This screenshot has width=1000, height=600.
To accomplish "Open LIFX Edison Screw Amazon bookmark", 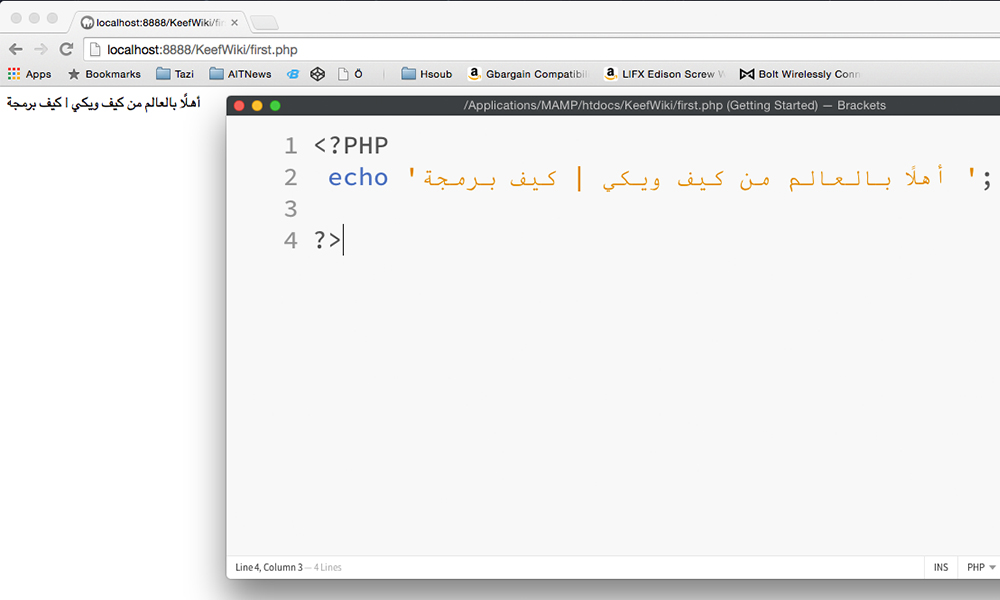I will point(665,74).
